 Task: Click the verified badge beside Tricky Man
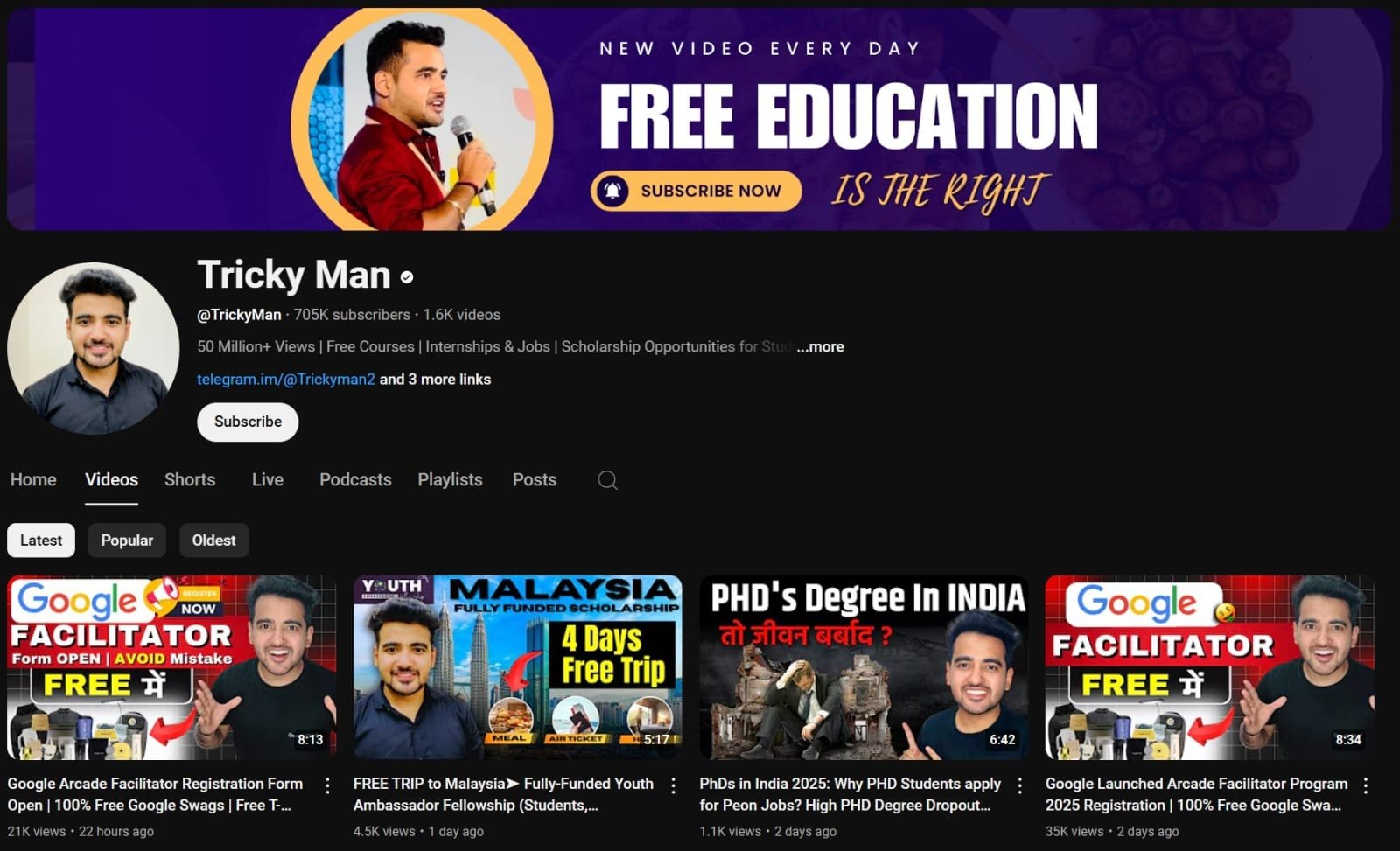click(x=407, y=277)
